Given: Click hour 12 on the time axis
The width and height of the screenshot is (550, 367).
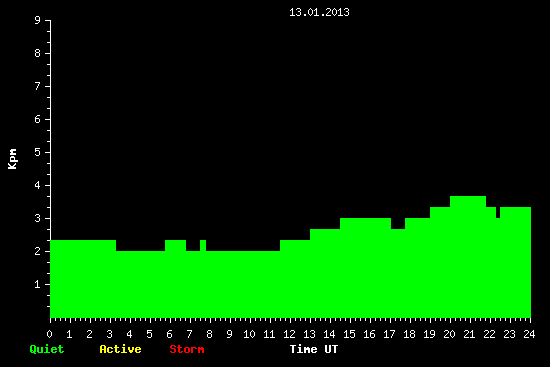Looking at the screenshot, I should point(289,334).
